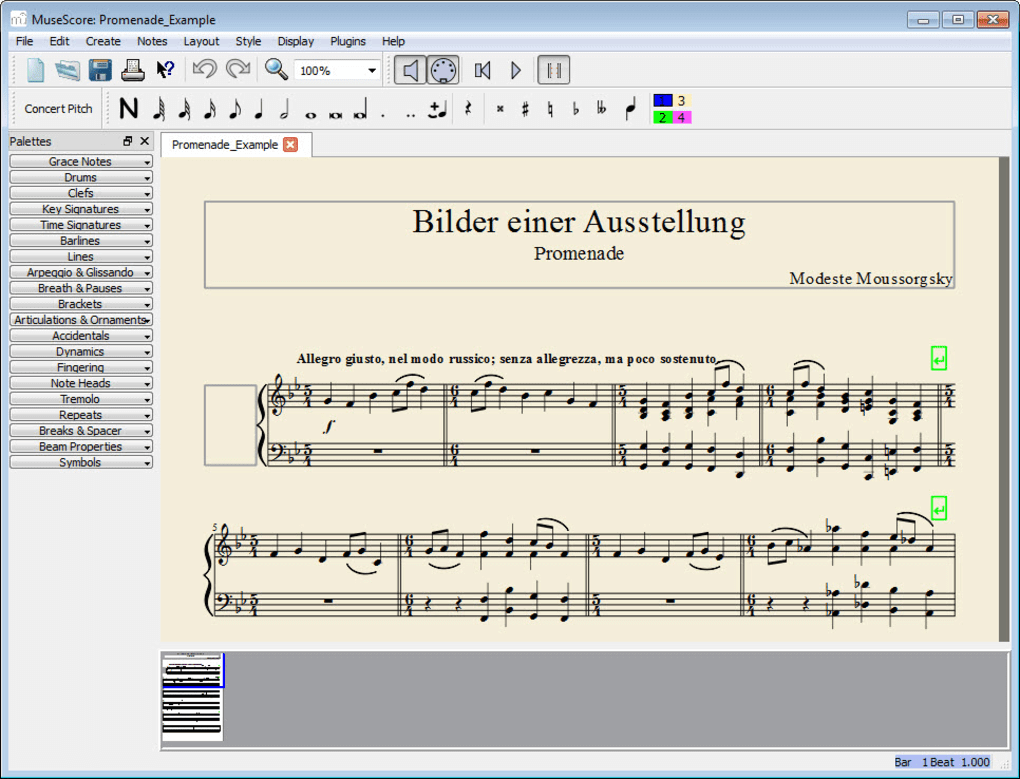Click the page thumbnail in the navigator
This screenshot has width=1020, height=779.
pyautogui.click(x=192, y=697)
